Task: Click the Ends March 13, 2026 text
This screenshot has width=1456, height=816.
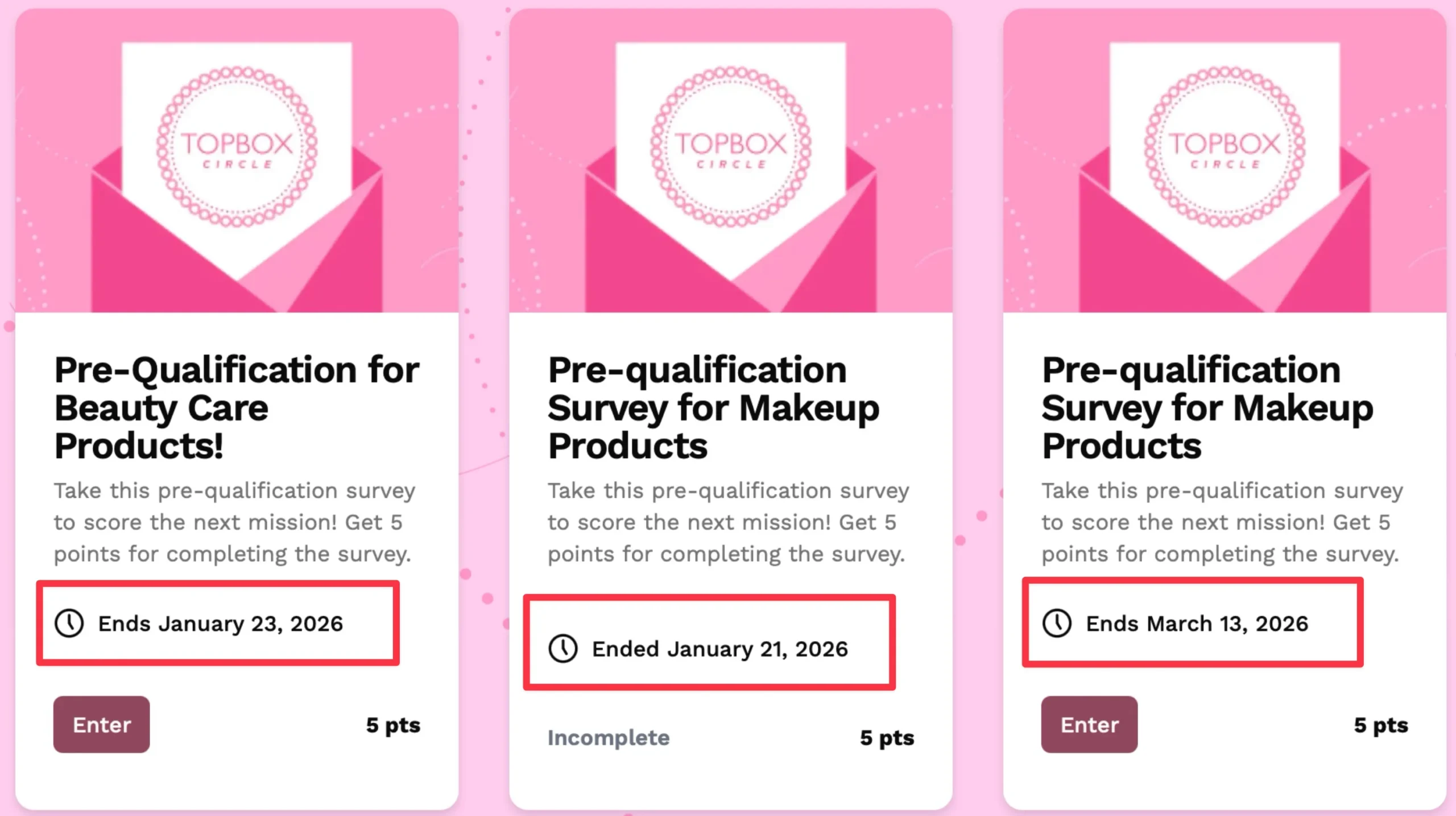Action: (x=1197, y=624)
